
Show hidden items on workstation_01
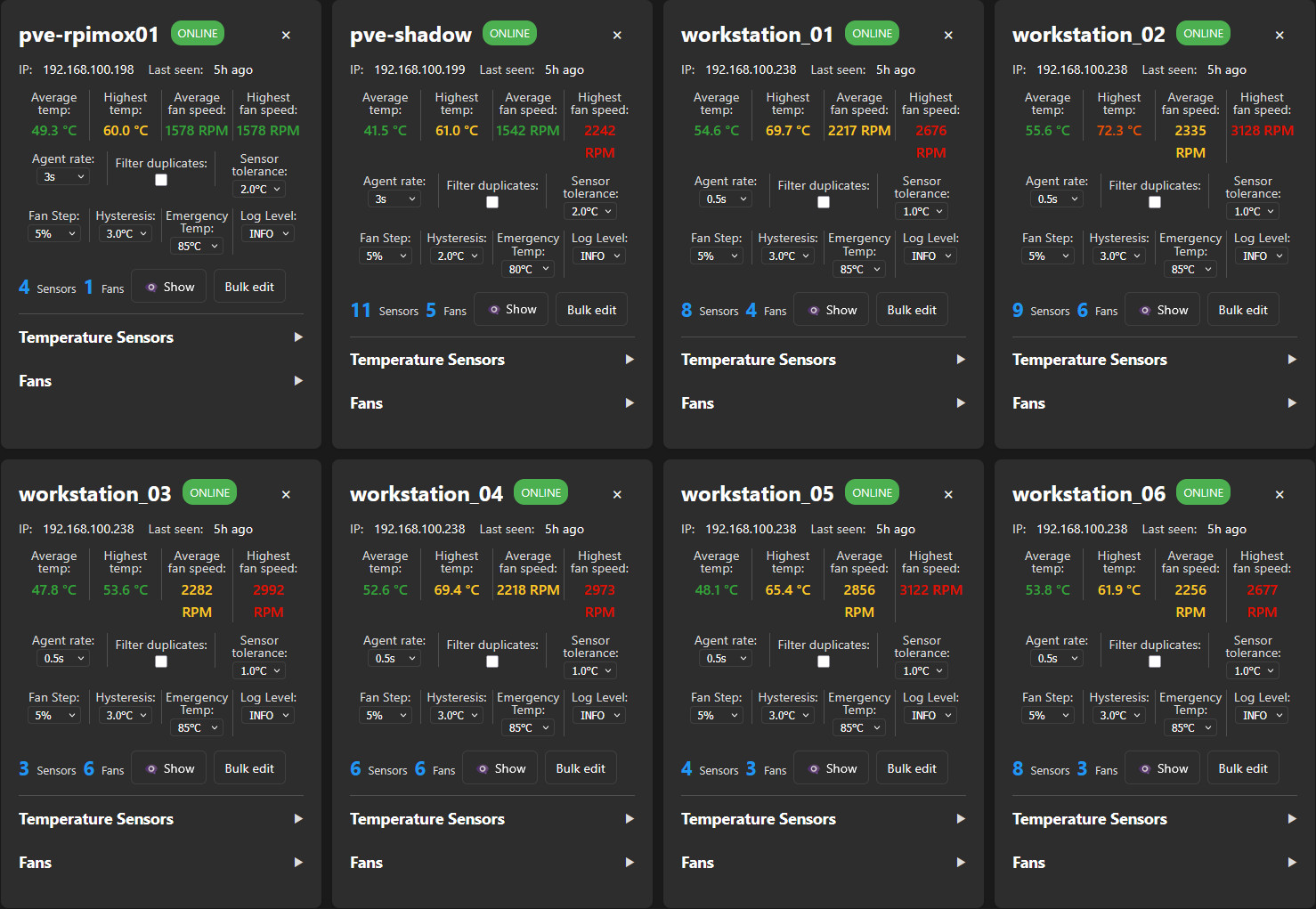point(831,310)
